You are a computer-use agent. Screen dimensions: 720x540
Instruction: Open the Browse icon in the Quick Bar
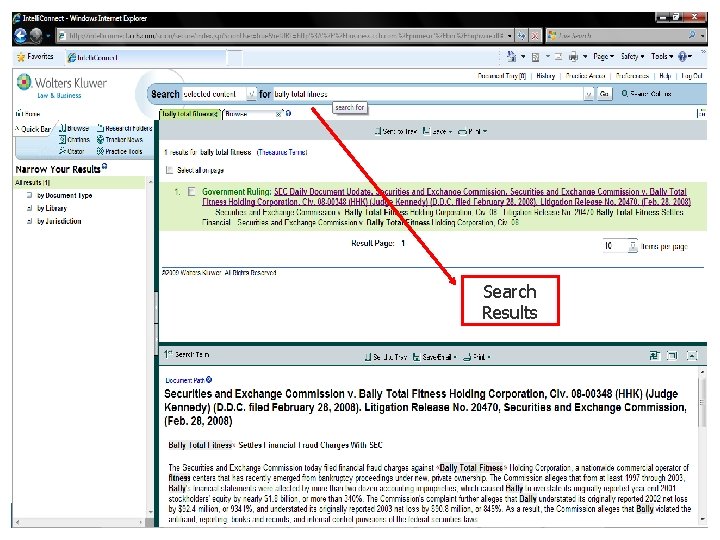tap(74, 128)
